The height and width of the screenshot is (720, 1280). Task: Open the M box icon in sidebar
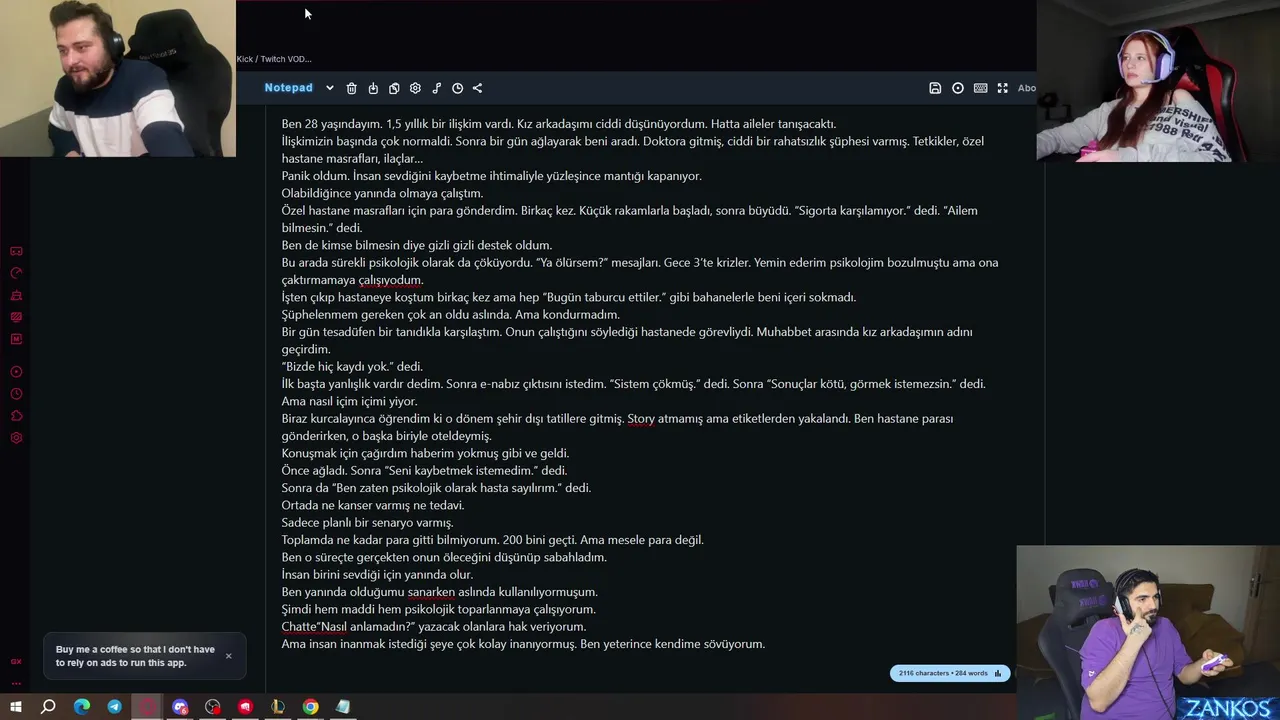coord(16,339)
